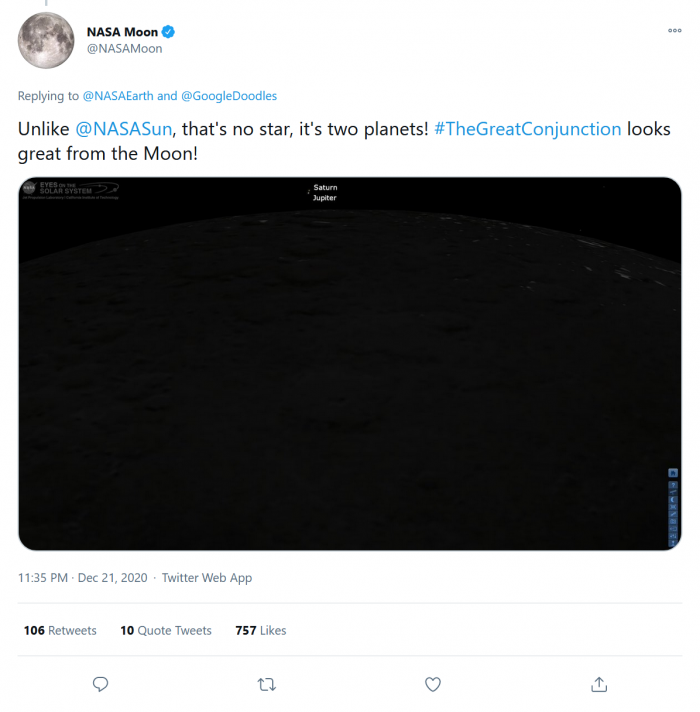Click the NASA Moon display name
Viewport: 700px width, 712px height.
tap(122, 32)
